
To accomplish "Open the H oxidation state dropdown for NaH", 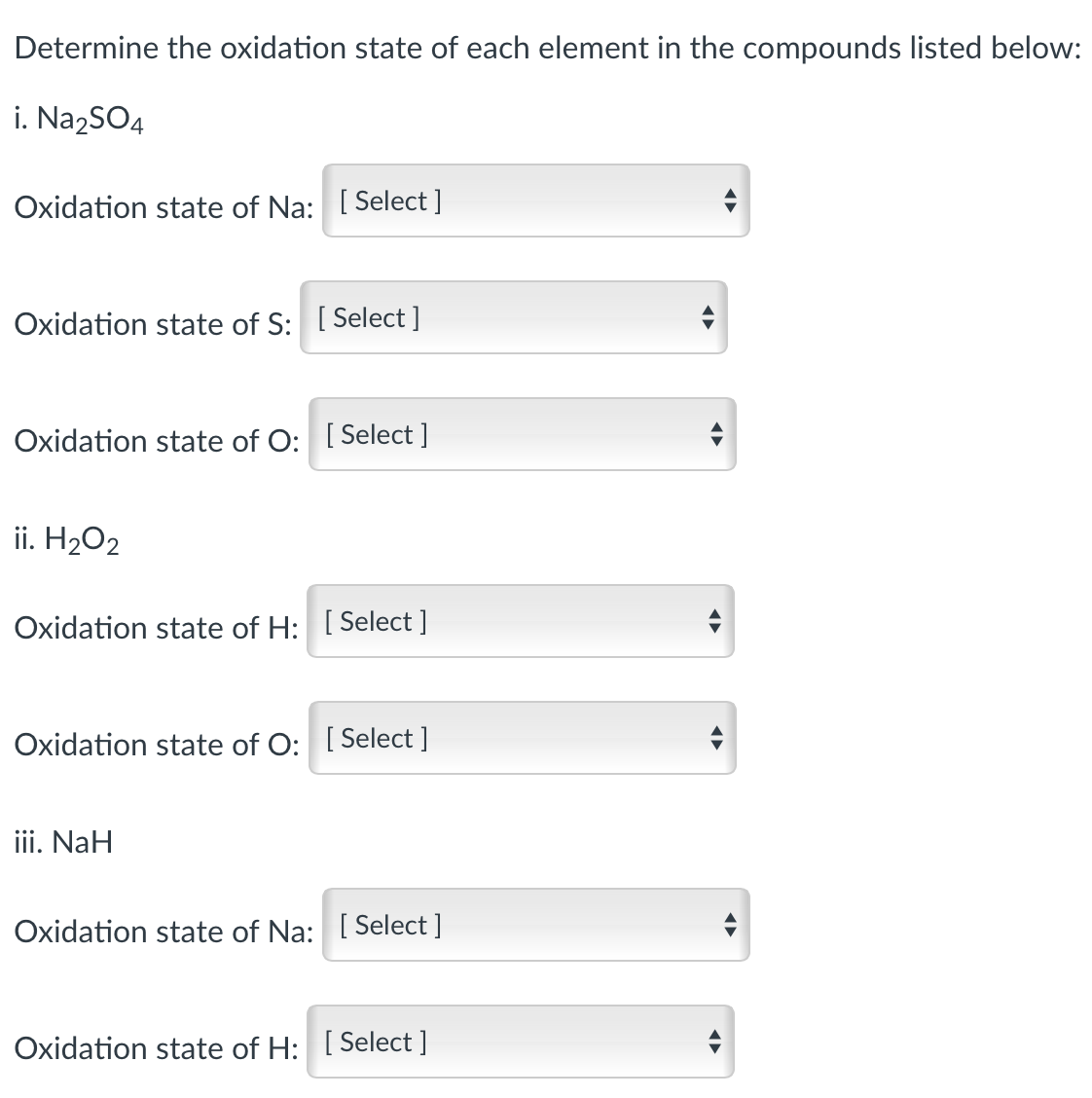I will 522,1042.
